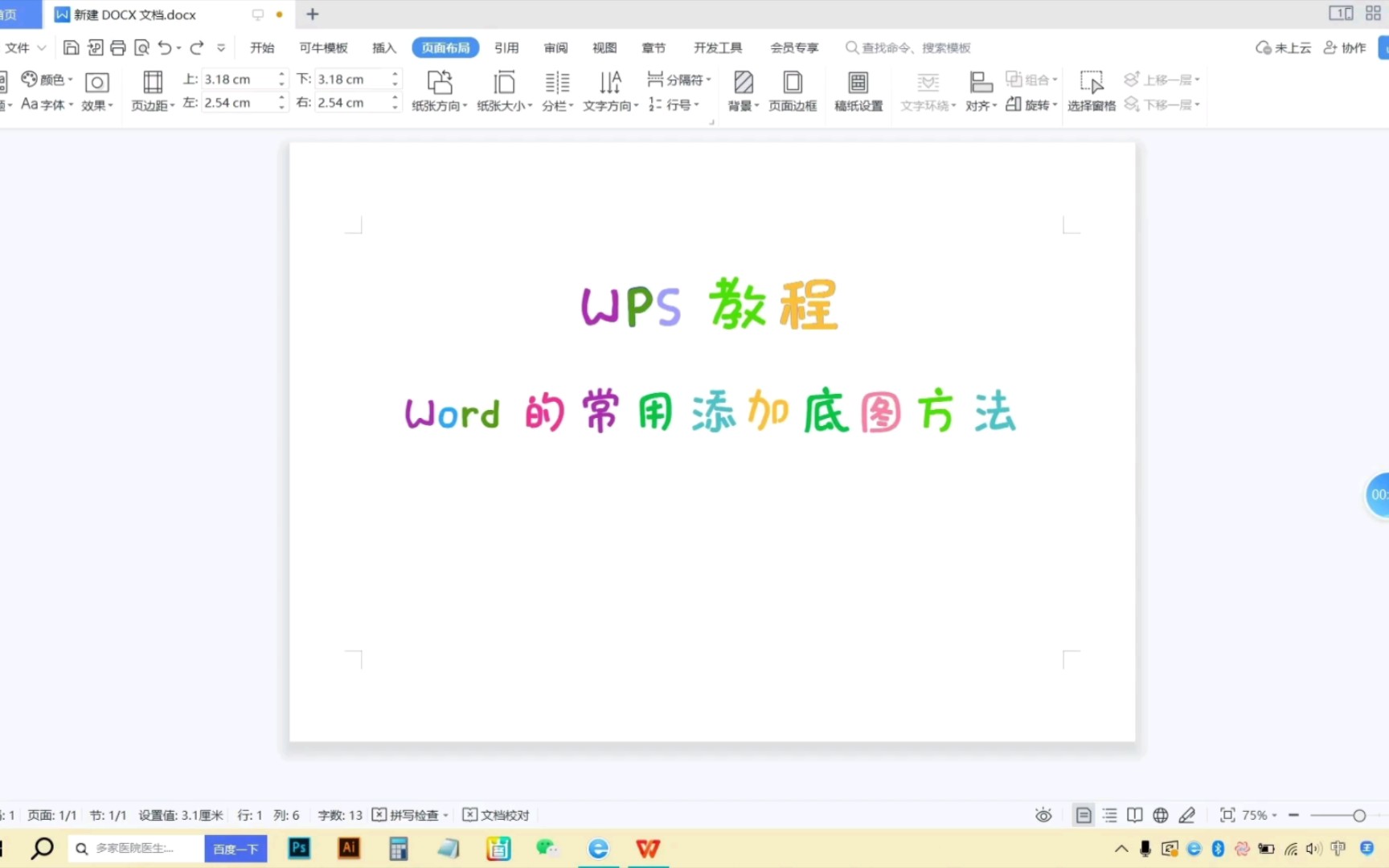The height and width of the screenshot is (868, 1389).
Task: Open the Undo history dropdown arrow
Action: click(178, 48)
